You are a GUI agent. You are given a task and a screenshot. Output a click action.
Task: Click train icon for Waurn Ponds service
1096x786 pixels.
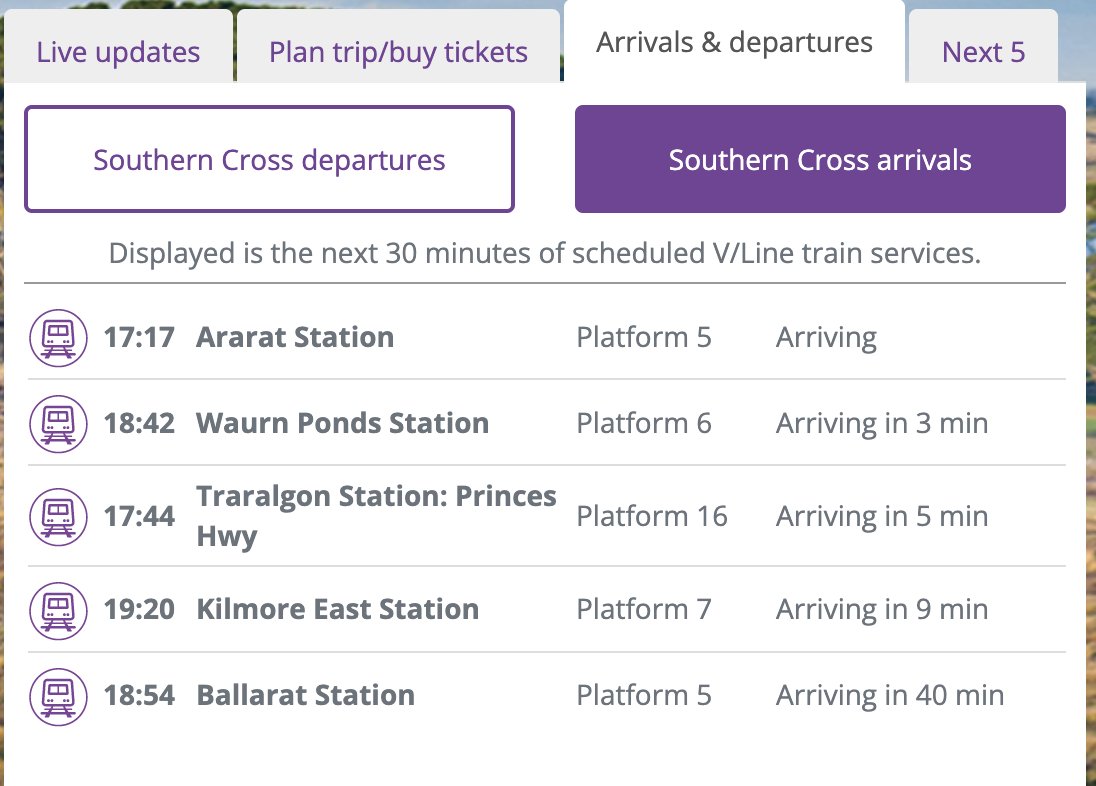(58, 424)
